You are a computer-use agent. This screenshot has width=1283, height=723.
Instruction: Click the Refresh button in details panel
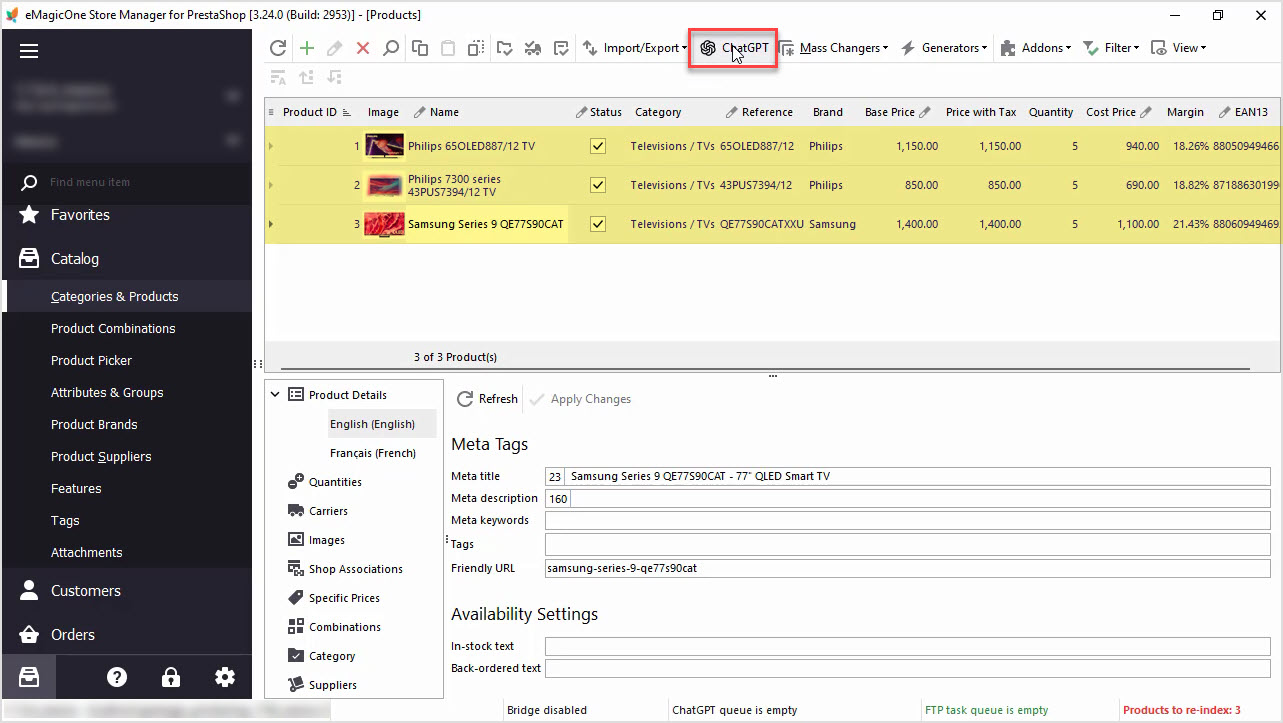pos(488,399)
